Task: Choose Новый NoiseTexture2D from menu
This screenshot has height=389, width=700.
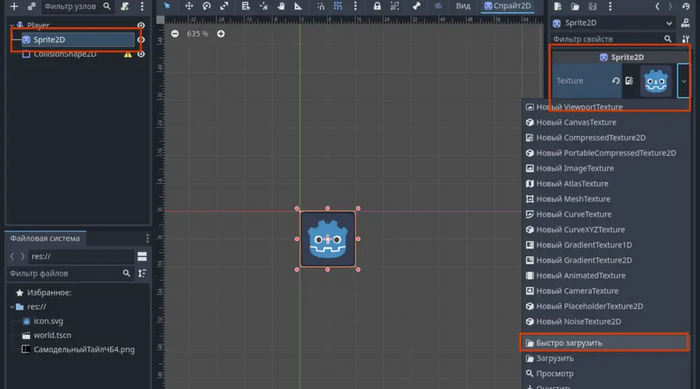Action: tap(605, 322)
